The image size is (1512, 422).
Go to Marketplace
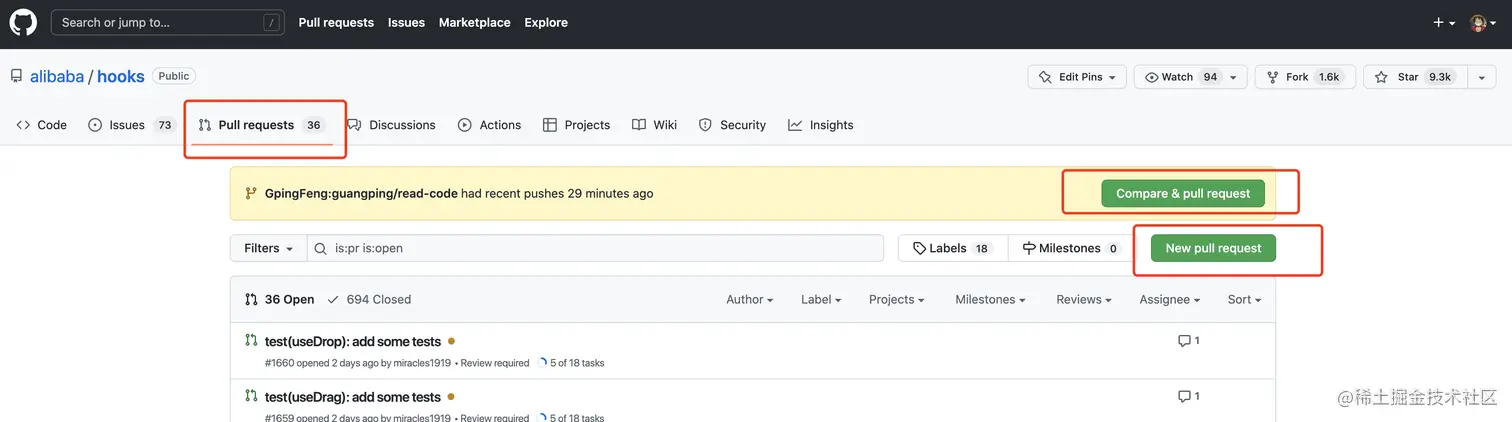coord(474,22)
